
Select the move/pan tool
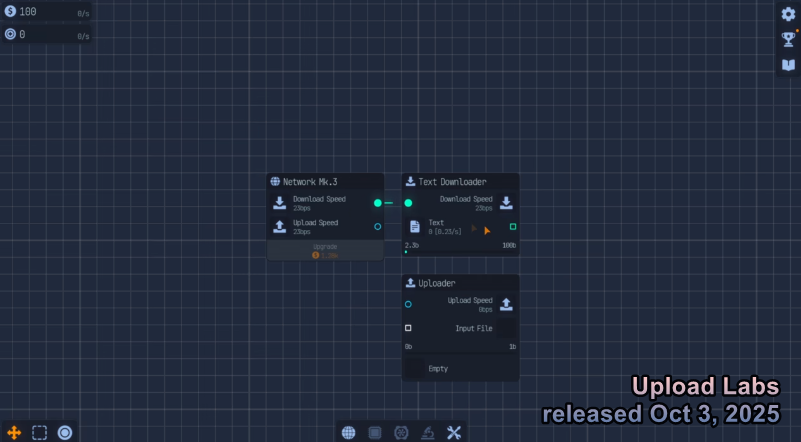pos(14,432)
